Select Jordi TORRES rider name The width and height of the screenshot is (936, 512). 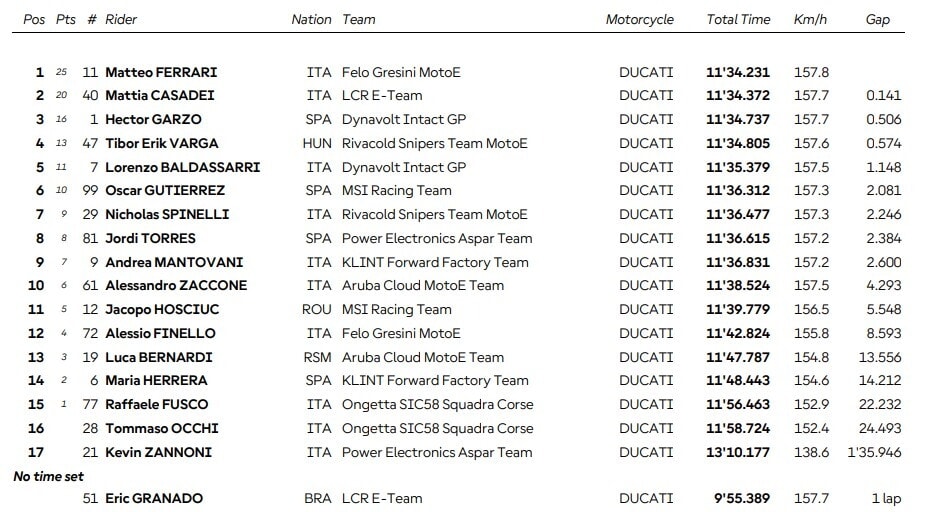tap(150, 238)
